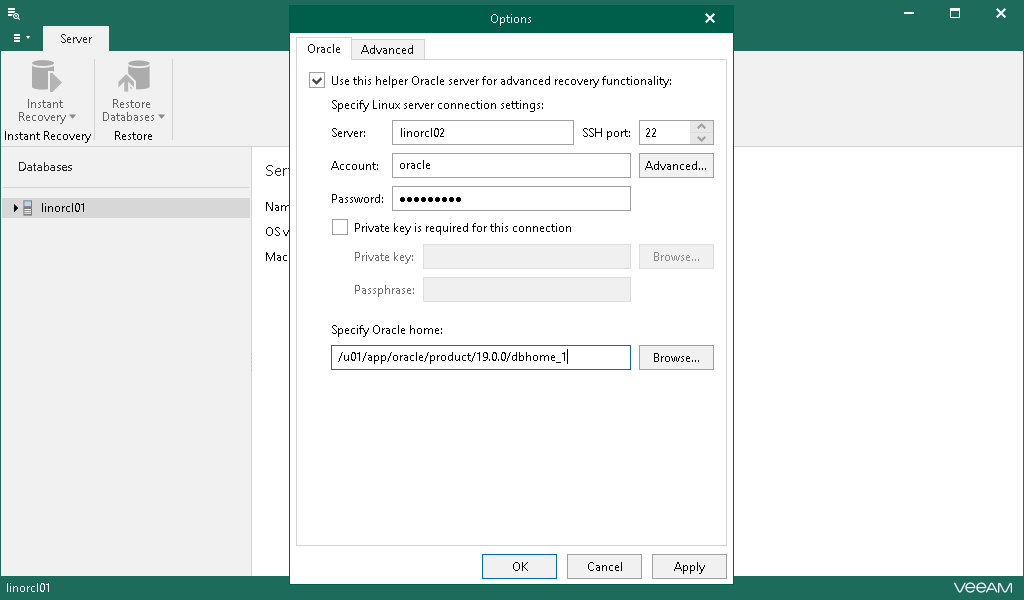Click the Server name field linorcl02
The width and height of the screenshot is (1024, 600).
coord(482,133)
